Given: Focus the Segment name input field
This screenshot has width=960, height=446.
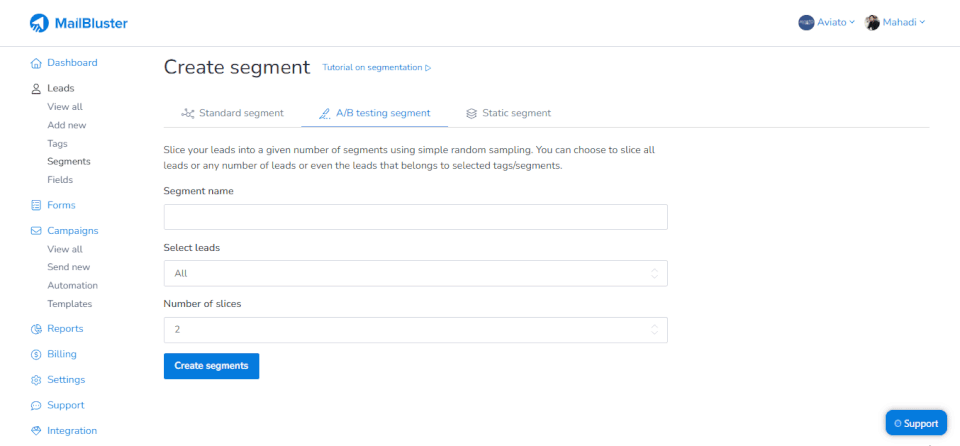Looking at the screenshot, I should click(415, 217).
